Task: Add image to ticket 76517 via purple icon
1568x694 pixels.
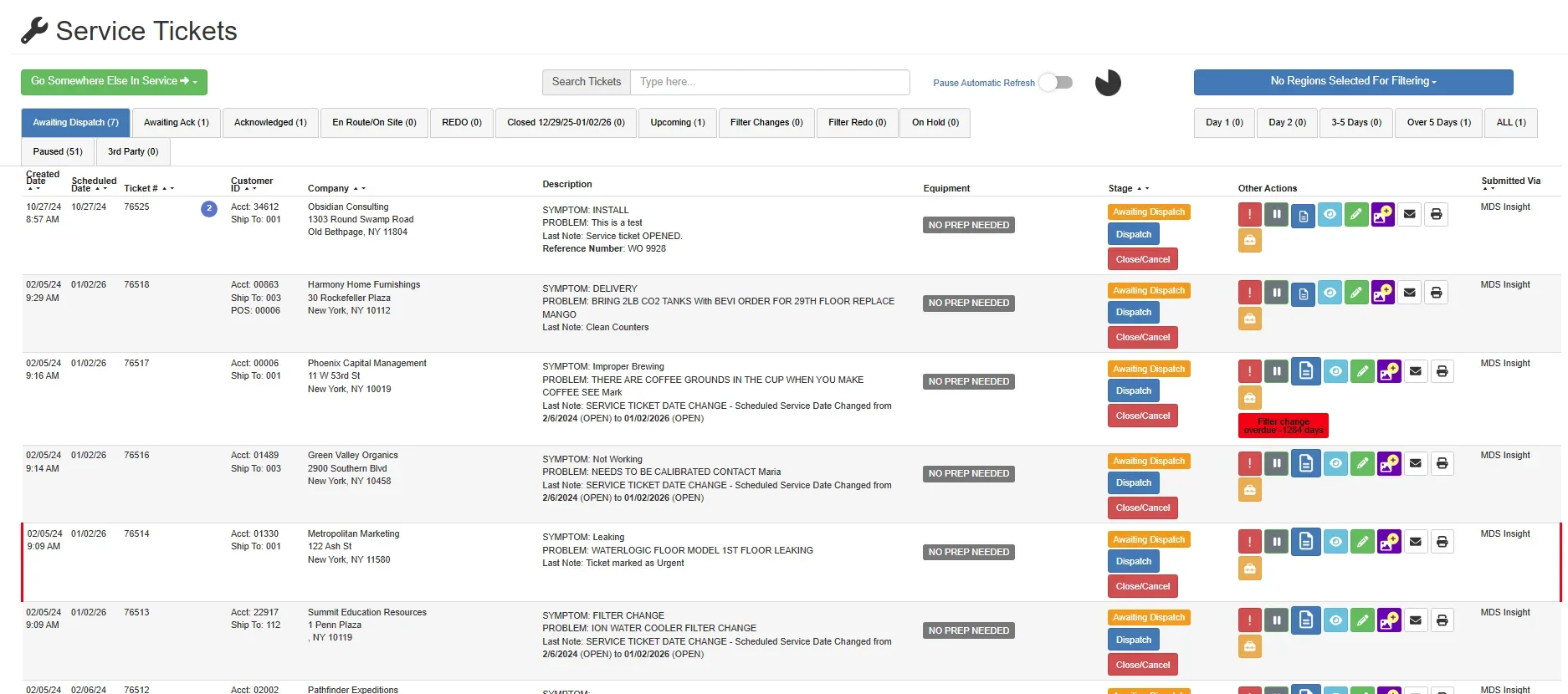Action: click(x=1389, y=371)
